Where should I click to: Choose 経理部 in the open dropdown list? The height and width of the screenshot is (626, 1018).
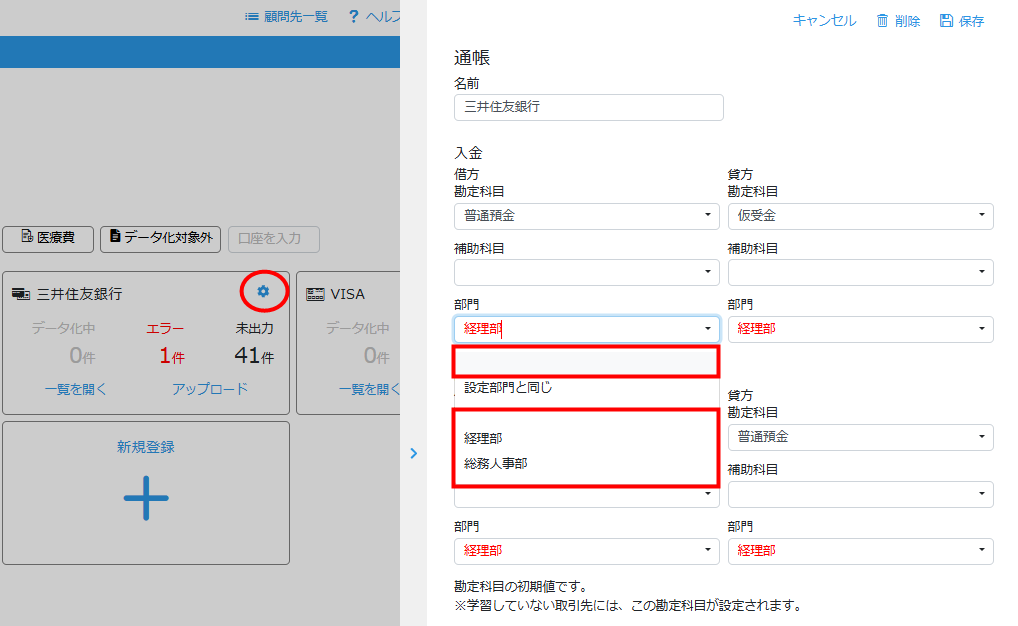(484, 438)
